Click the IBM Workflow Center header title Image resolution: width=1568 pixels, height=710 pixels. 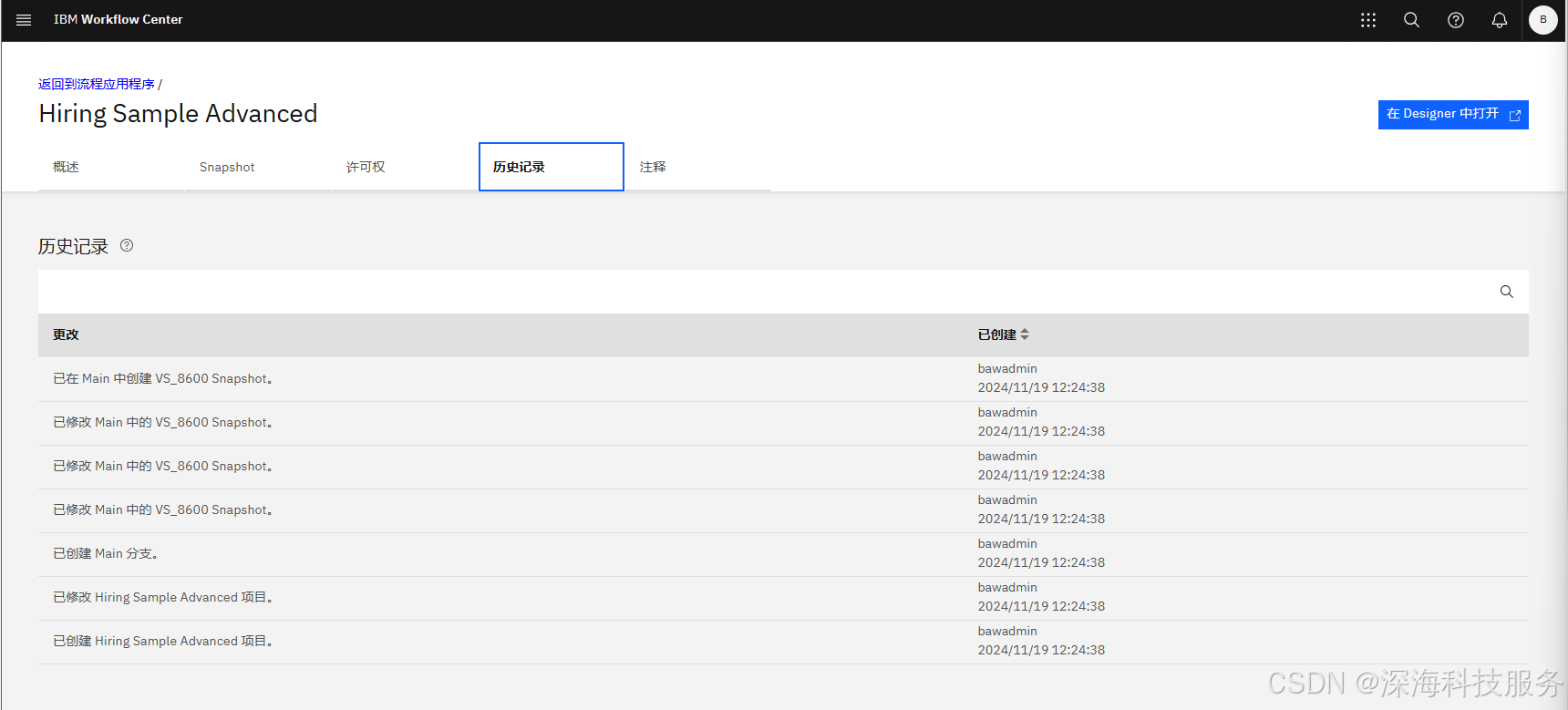118,20
